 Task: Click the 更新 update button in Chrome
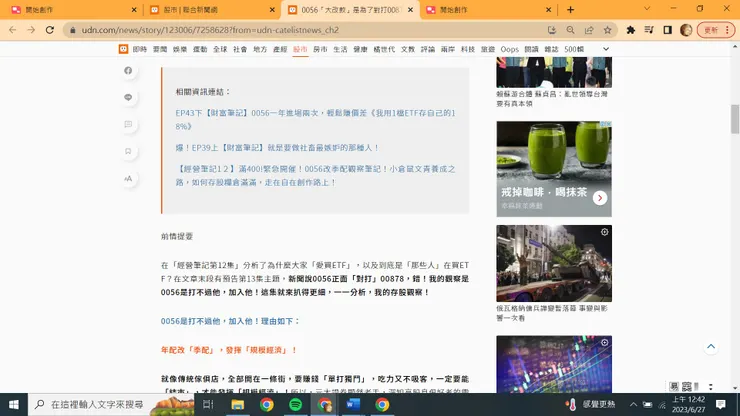point(715,30)
